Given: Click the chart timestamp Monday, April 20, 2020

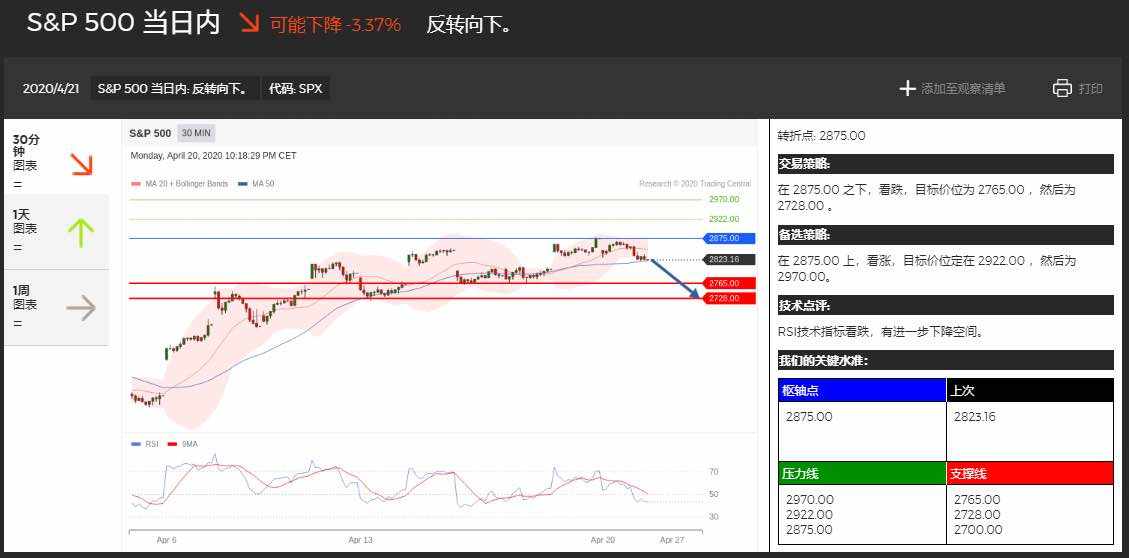Looking at the screenshot, I should click(213, 156).
